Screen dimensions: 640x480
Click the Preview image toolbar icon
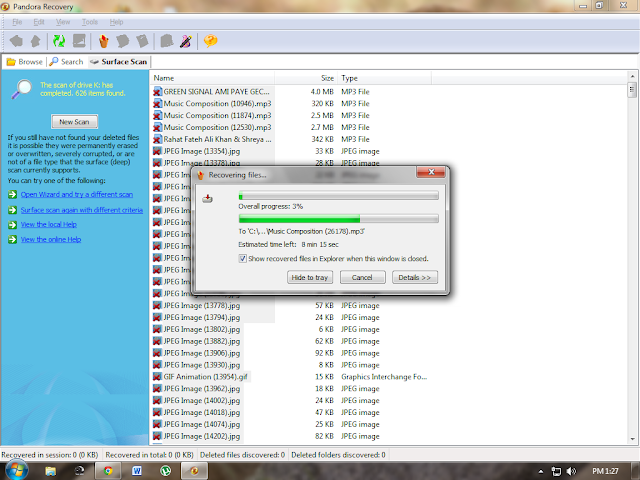click(x=79, y=41)
